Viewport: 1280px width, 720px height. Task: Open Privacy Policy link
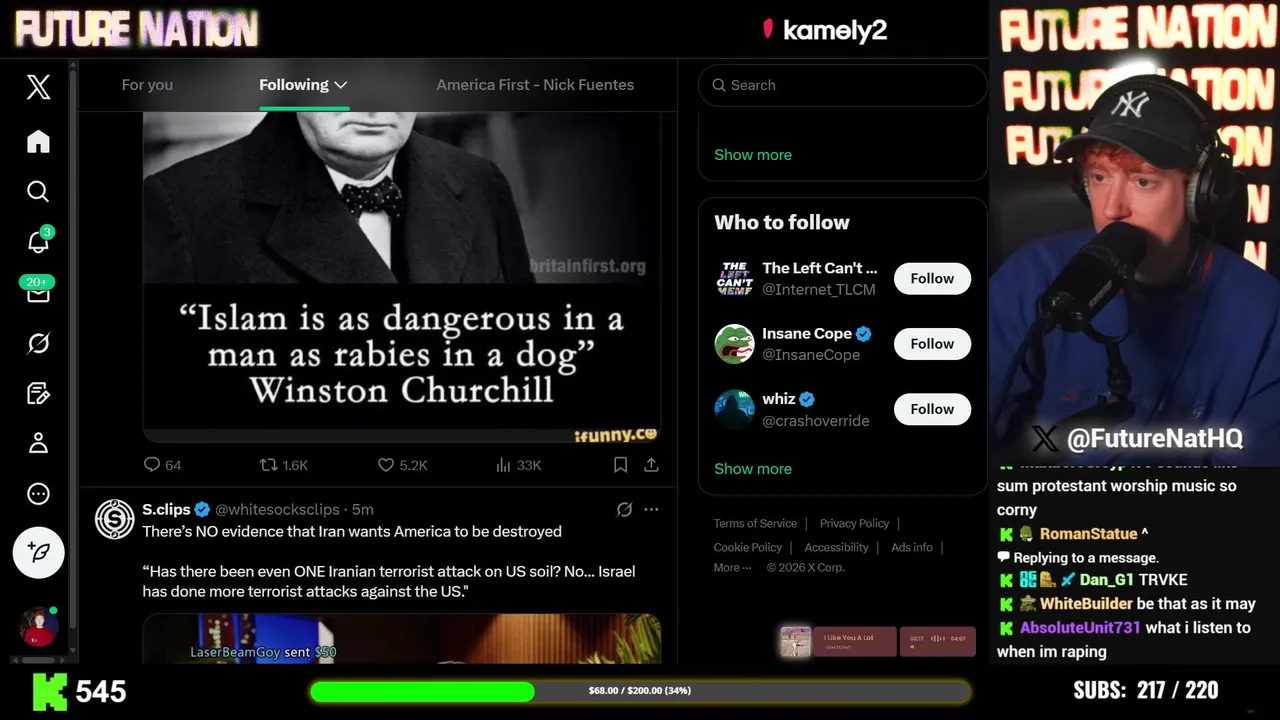click(854, 523)
